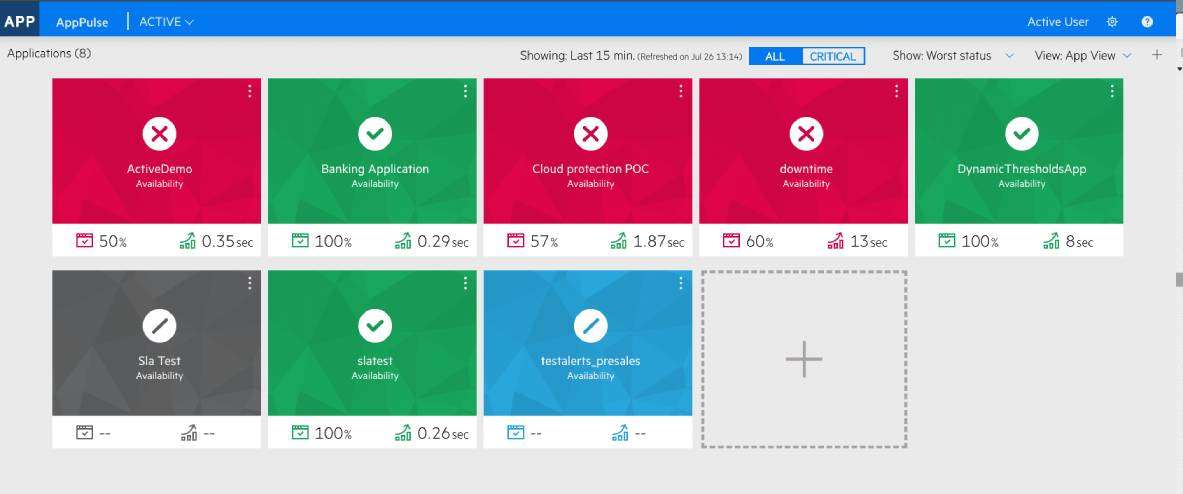This screenshot has width=1183, height=494.
Task: Open the testalerts_presales application name
Action: coord(590,361)
